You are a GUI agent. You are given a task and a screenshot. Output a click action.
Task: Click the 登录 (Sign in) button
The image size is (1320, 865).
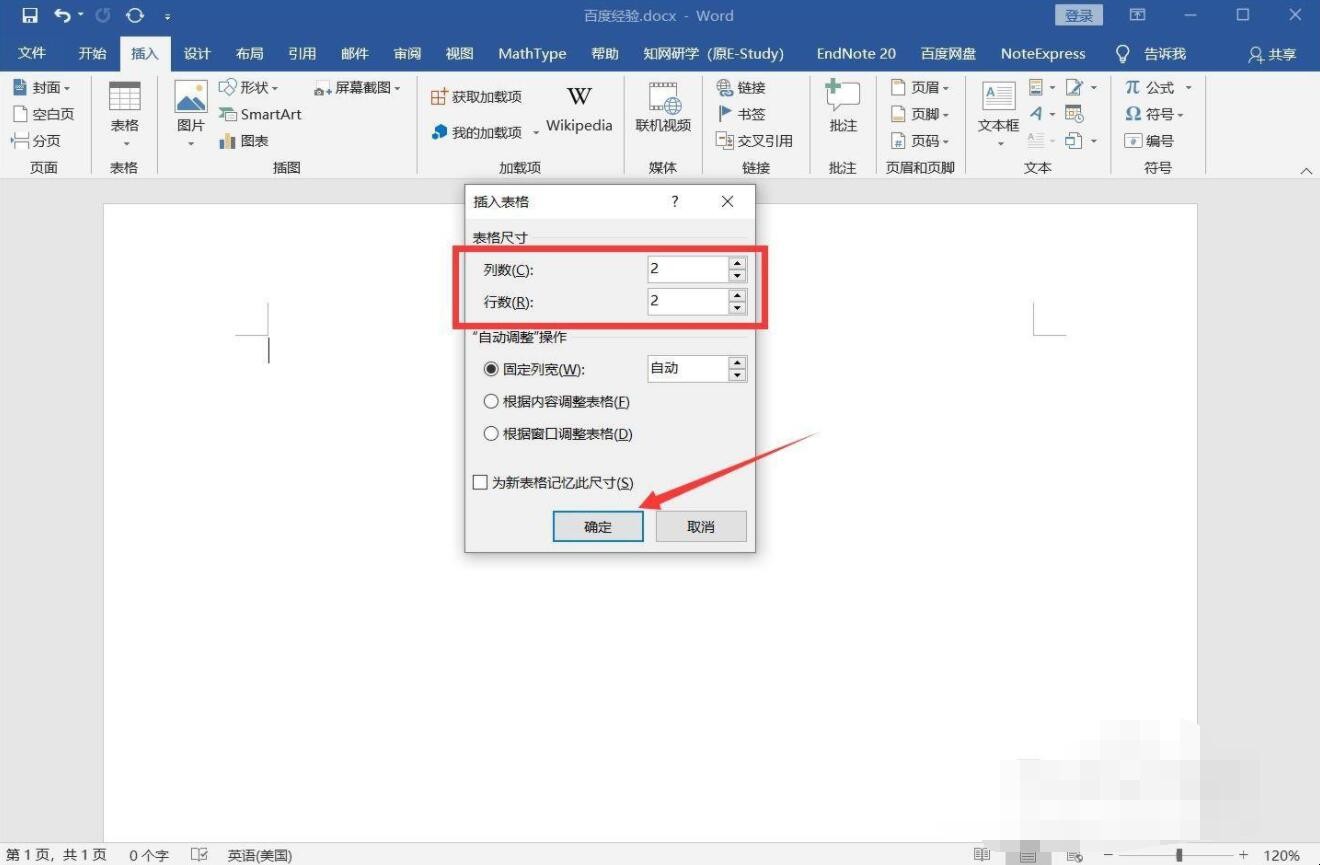coord(1079,16)
